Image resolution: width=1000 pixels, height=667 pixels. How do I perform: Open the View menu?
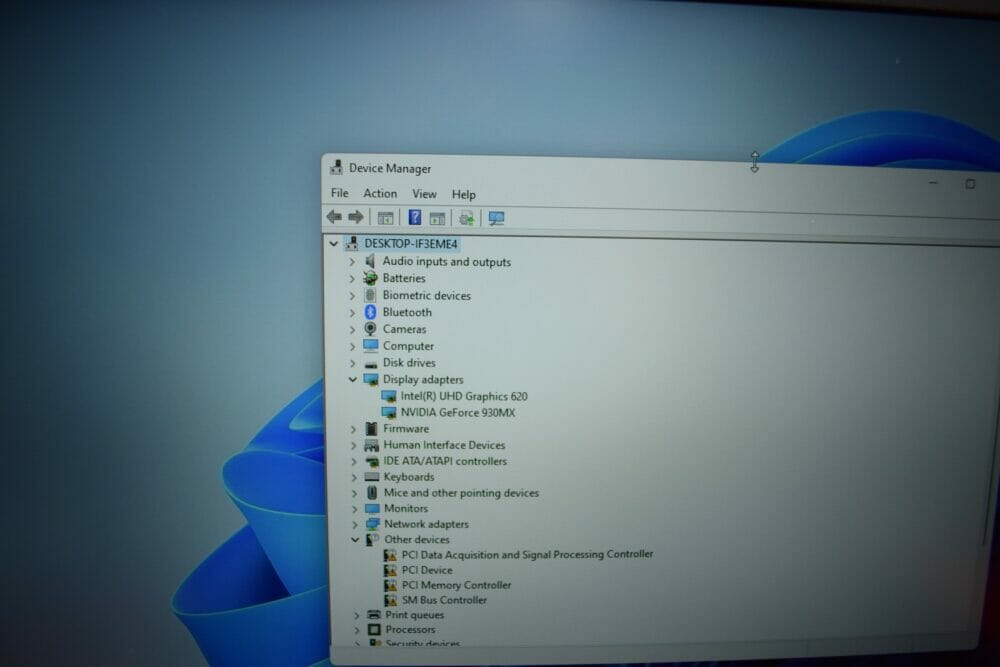(x=424, y=194)
